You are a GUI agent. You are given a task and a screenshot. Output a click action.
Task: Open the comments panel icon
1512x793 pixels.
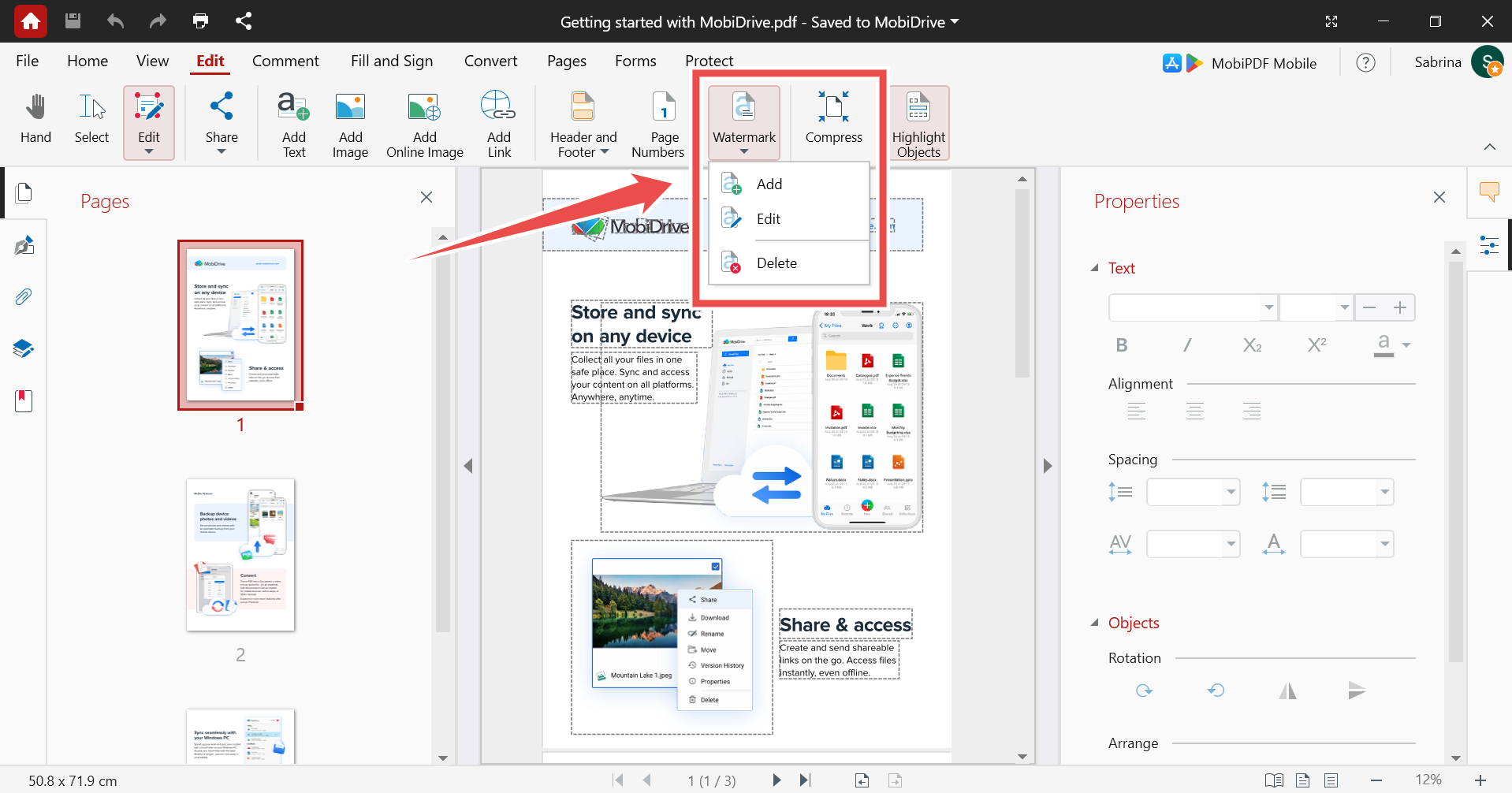tap(1489, 192)
